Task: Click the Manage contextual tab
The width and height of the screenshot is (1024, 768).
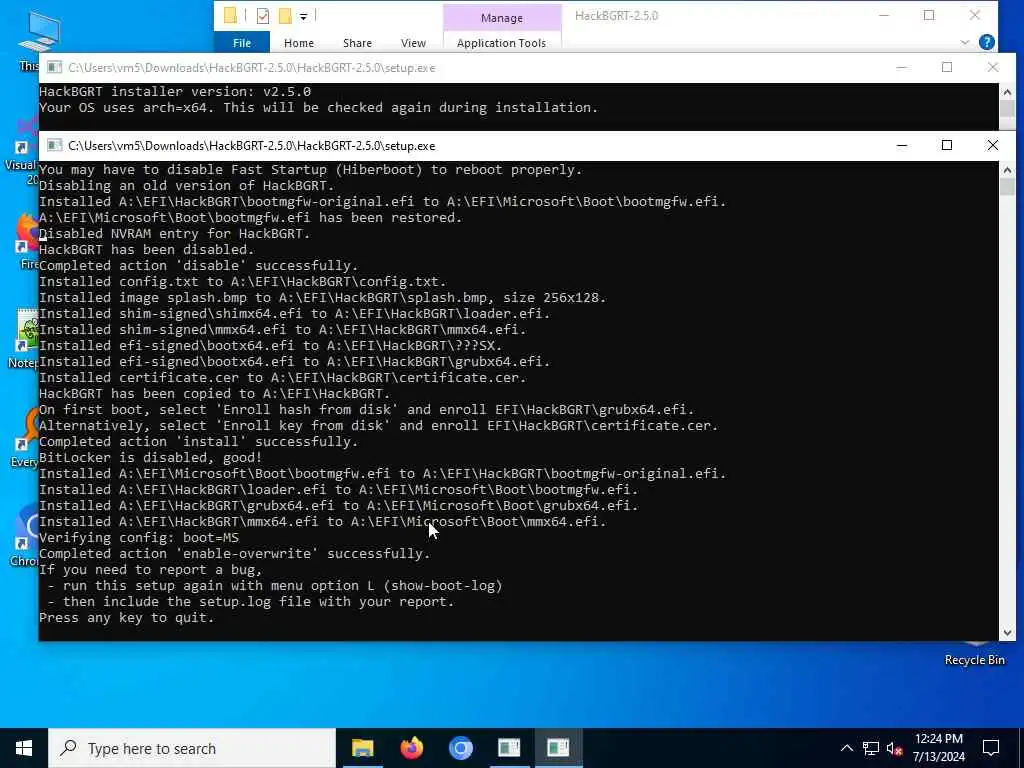Action: click(x=502, y=18)
